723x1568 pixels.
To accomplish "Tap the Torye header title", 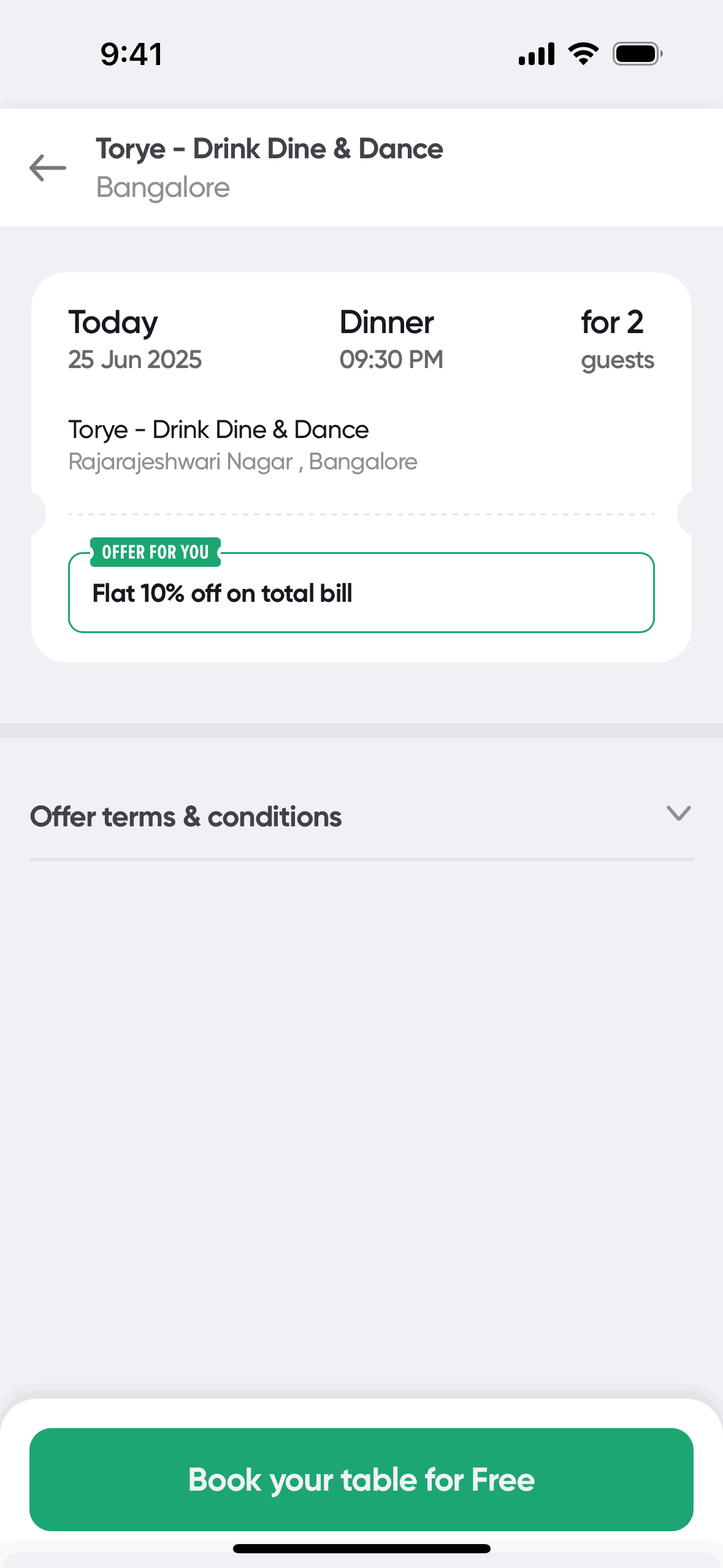I will pos(269,149).
